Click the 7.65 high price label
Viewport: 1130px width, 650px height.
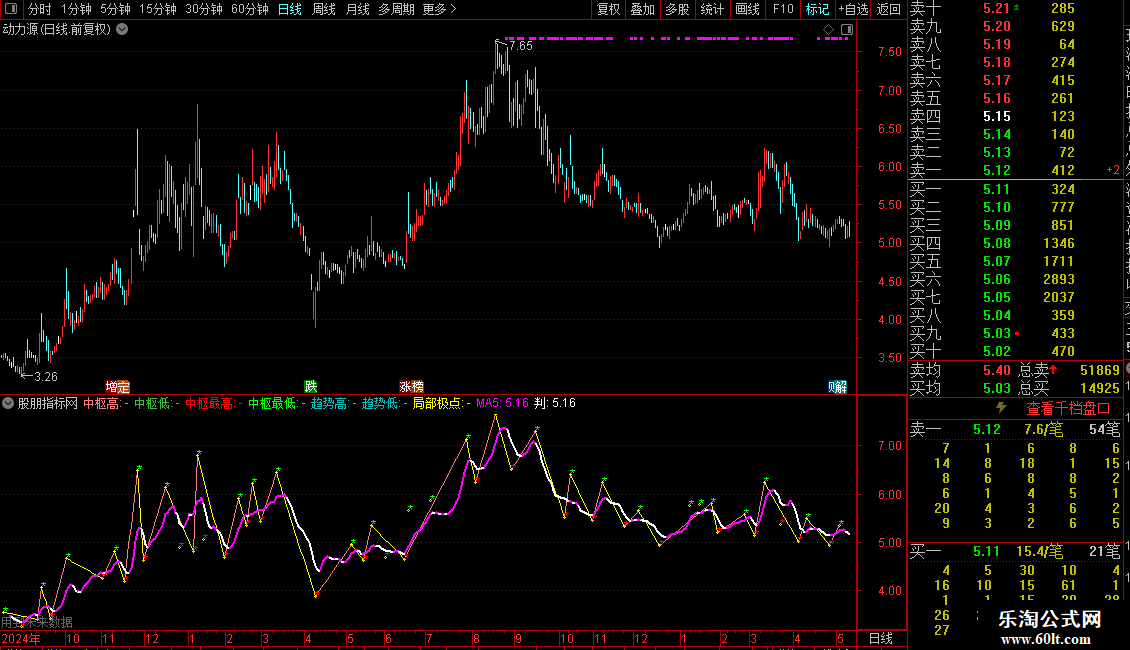click(520, 46)
